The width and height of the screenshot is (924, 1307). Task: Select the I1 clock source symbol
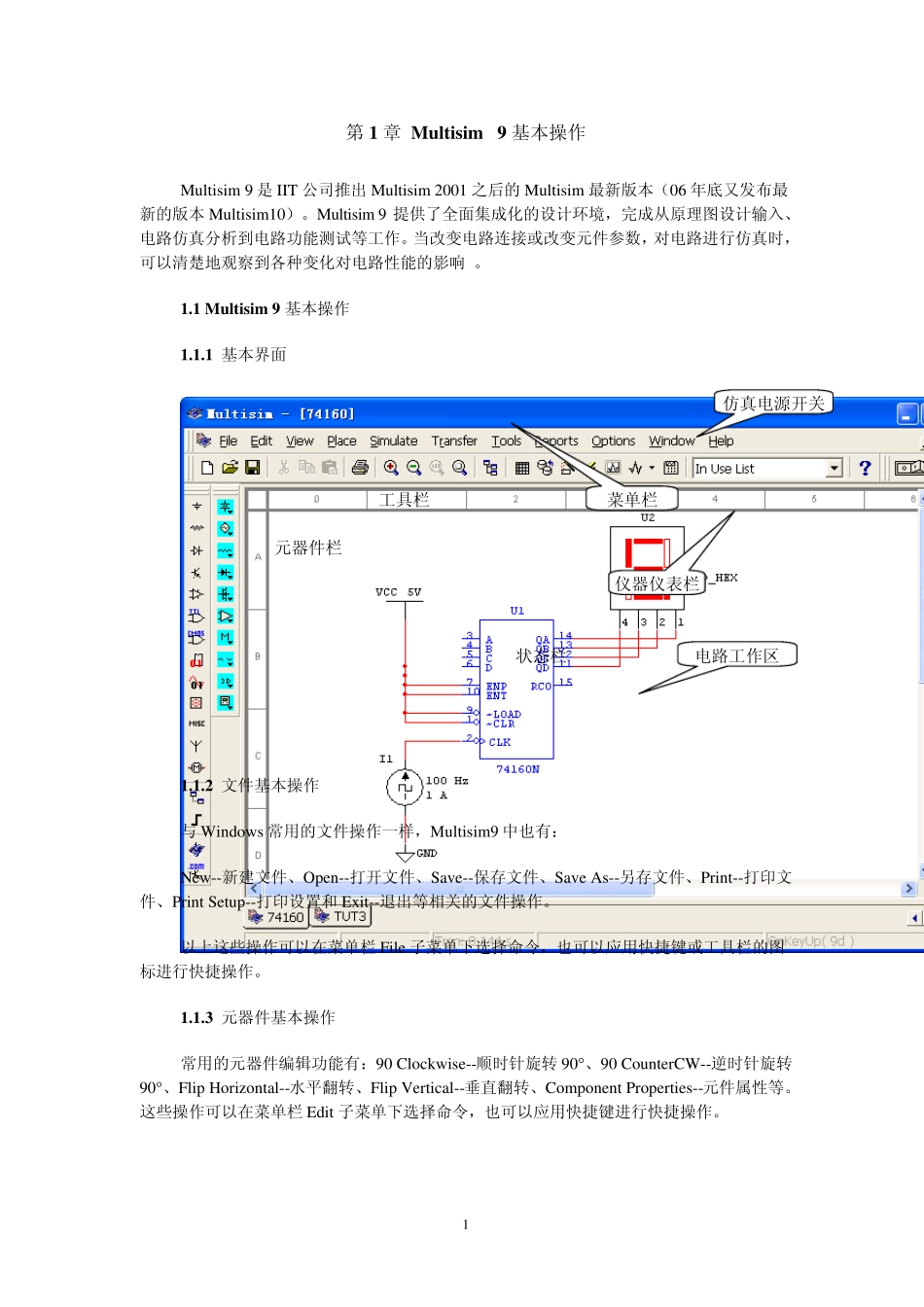(x=405, y=787)
